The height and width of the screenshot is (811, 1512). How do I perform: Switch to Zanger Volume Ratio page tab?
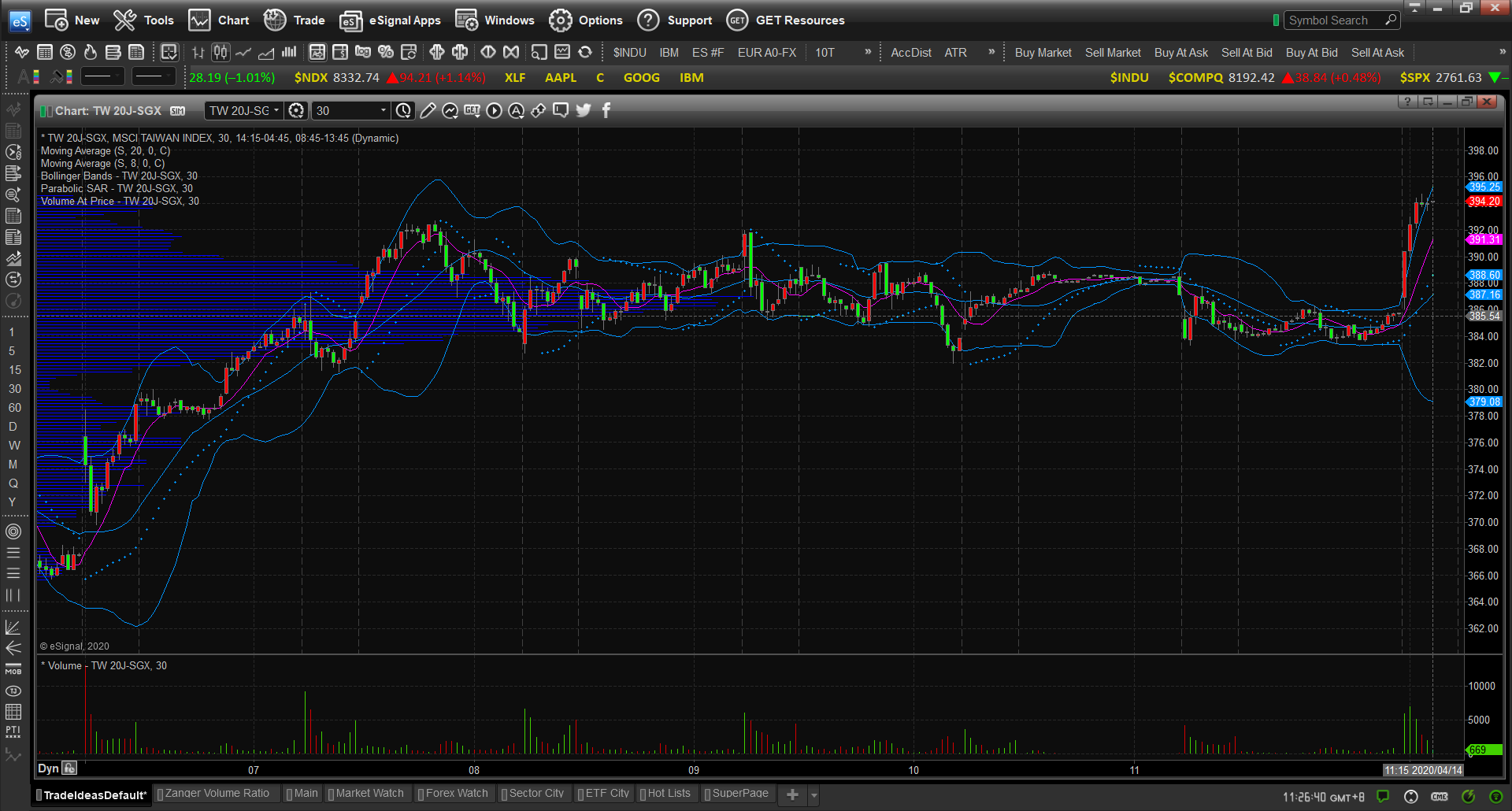(x=216, y=793)
